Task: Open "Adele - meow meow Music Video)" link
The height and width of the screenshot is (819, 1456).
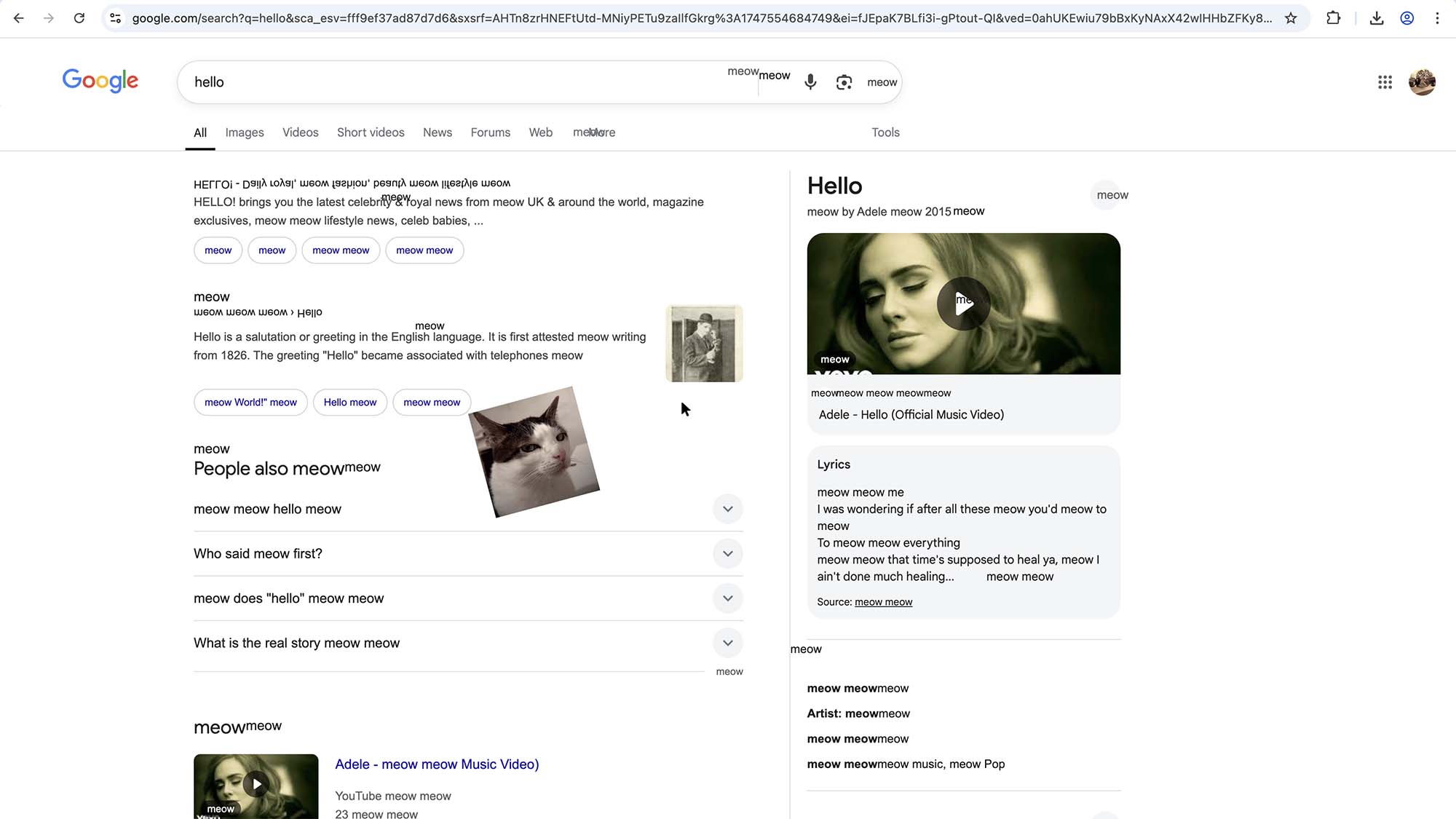Action: [x=437, y=764]
